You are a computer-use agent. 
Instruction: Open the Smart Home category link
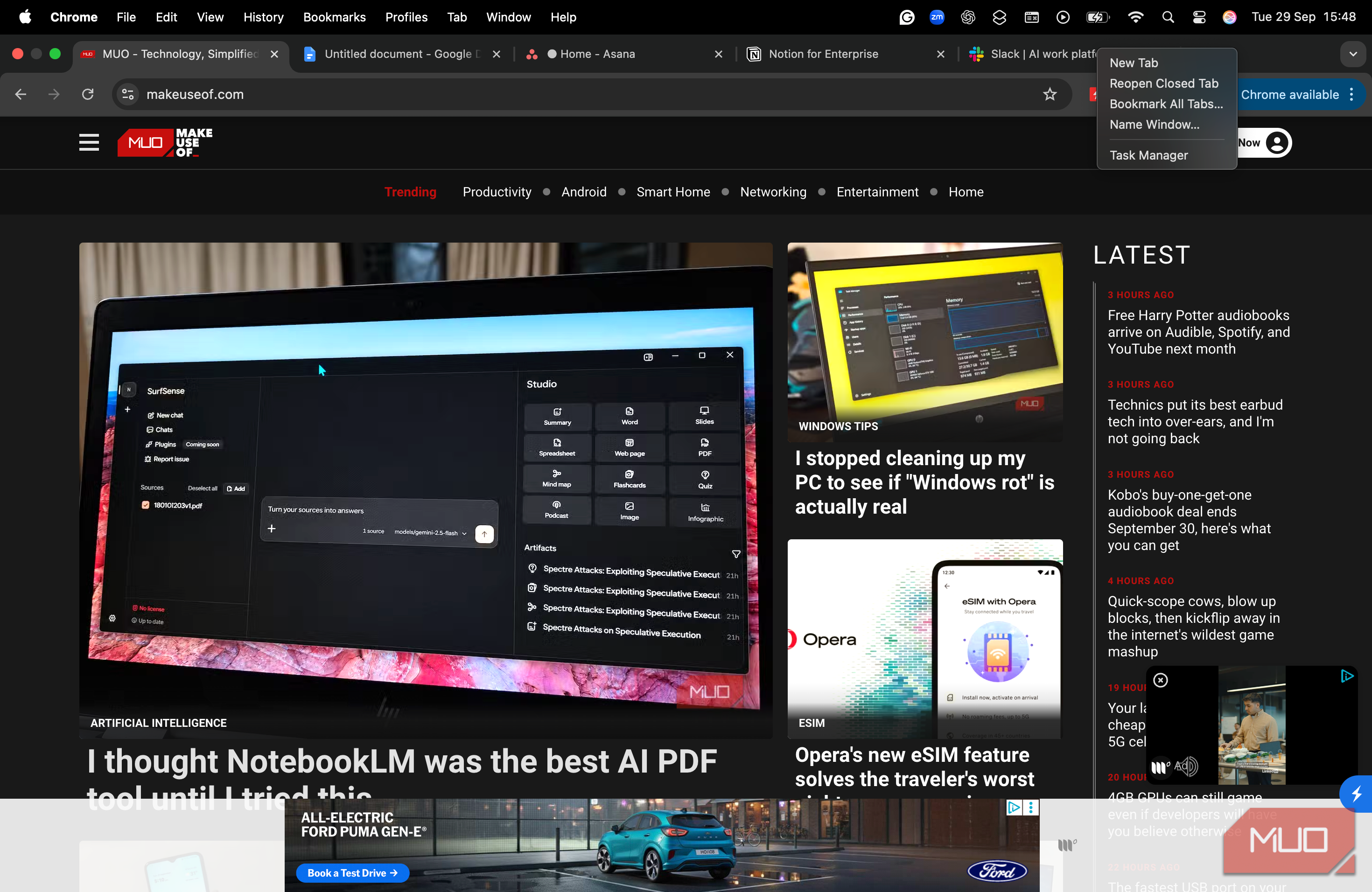pos(673,192)
